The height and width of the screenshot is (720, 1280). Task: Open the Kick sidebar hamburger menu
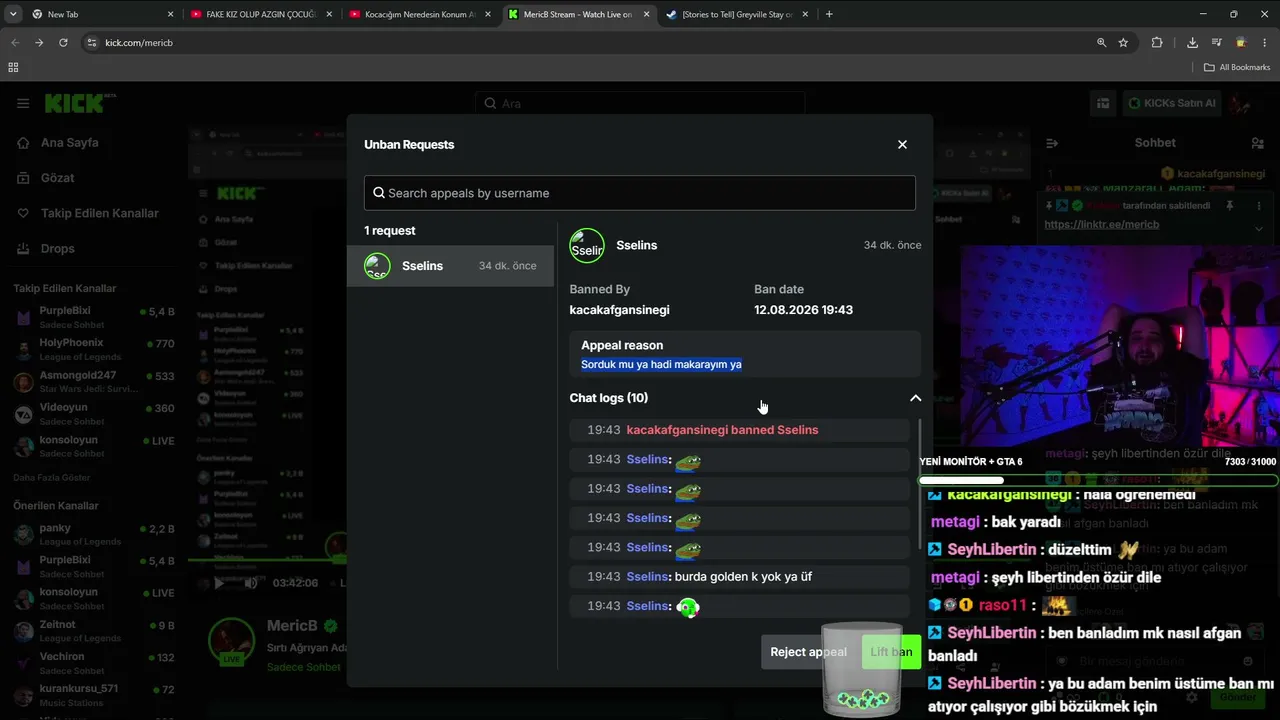point(23,103)
